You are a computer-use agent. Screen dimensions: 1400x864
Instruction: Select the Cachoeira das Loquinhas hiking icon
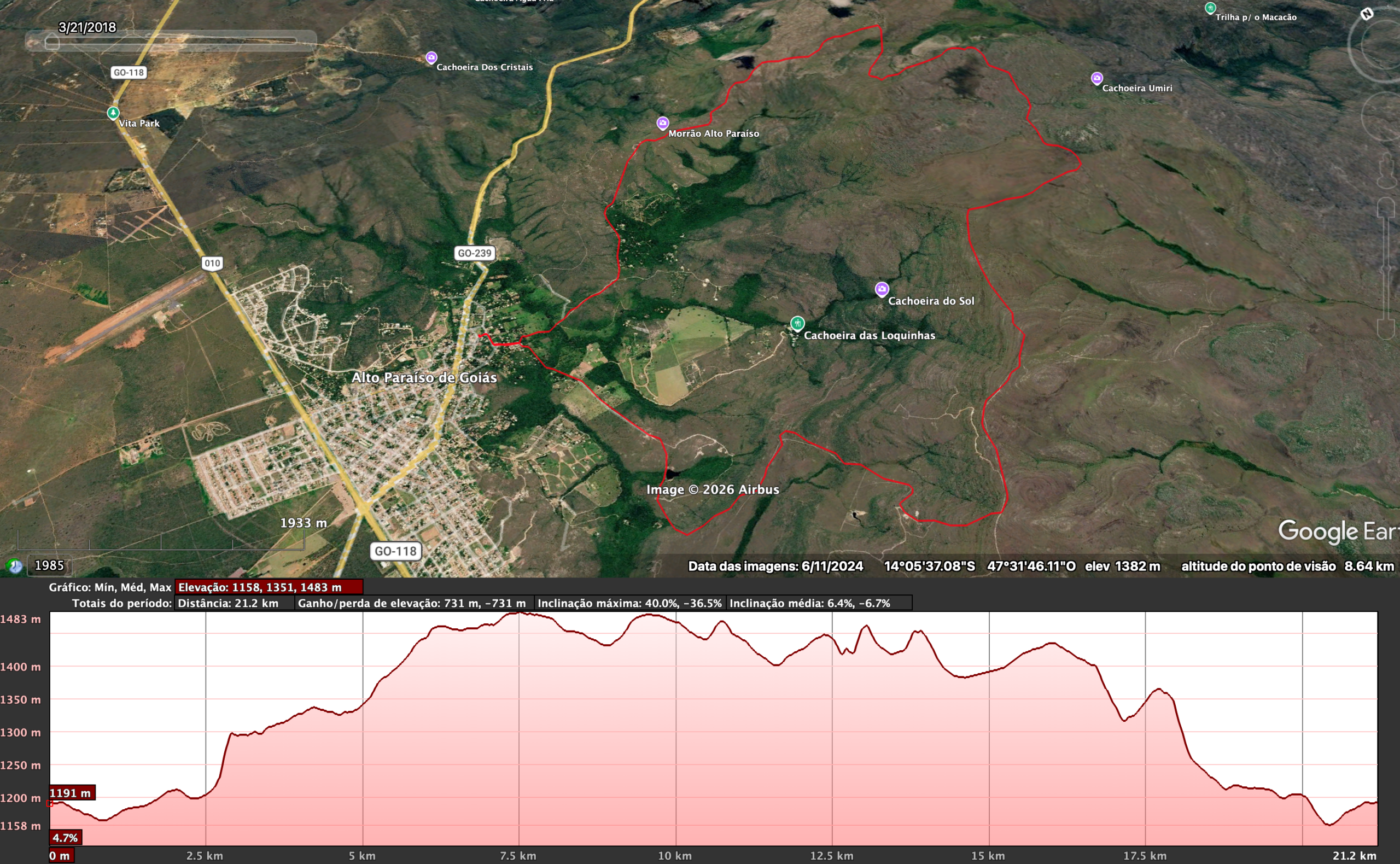(x=797, y=325)
